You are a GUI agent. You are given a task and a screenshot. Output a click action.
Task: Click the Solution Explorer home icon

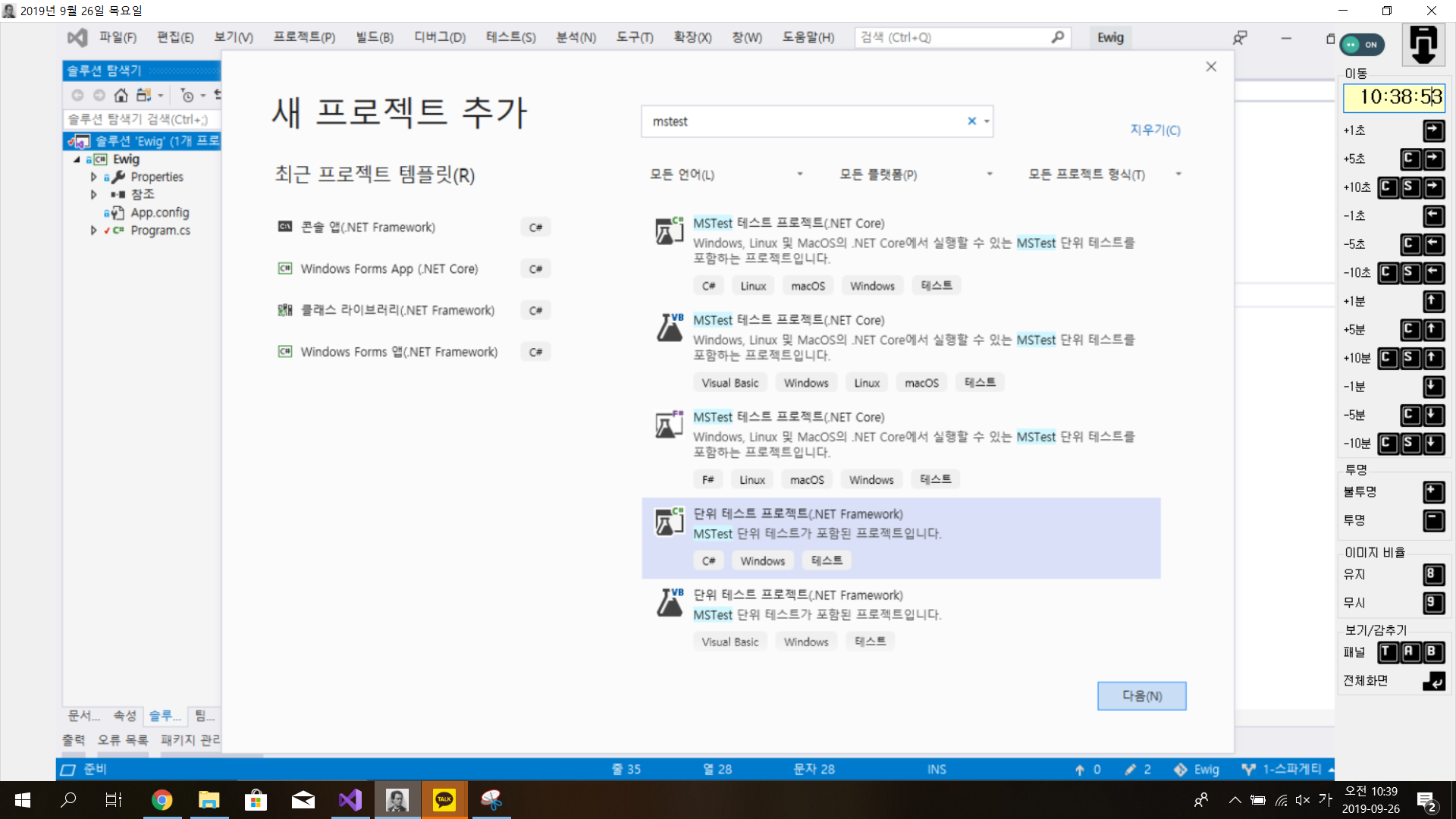[x=121, y=96]
